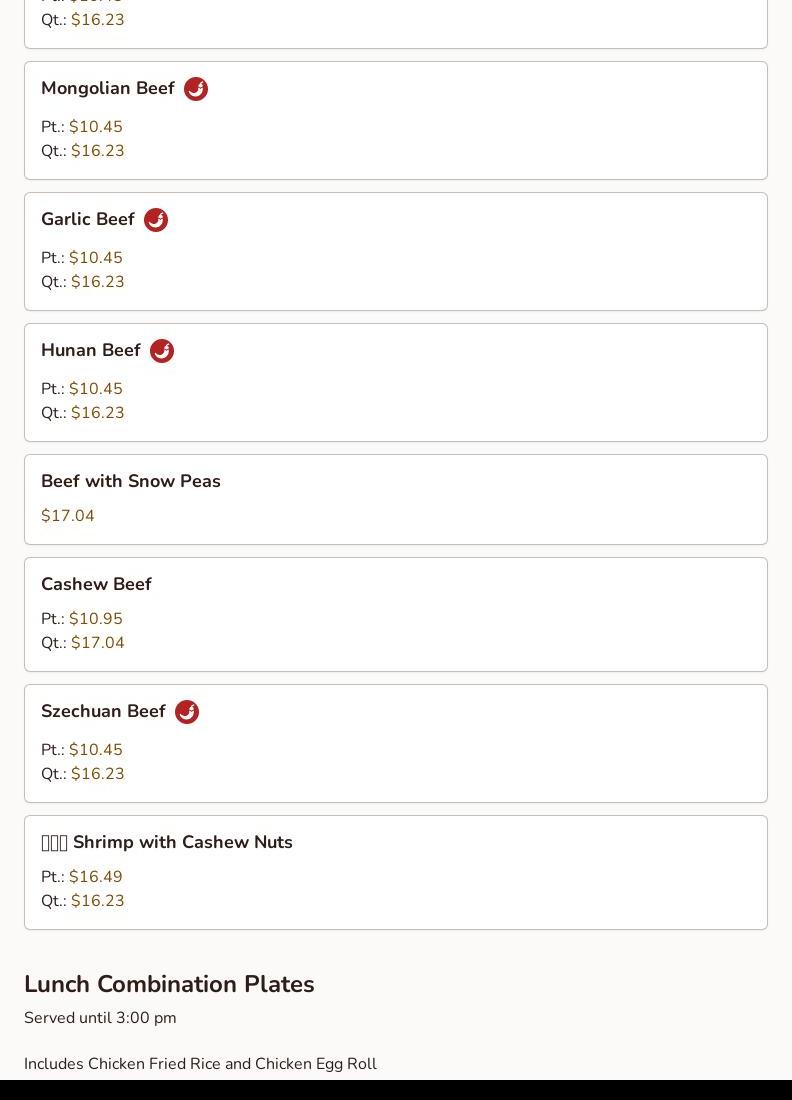The height and width of the screenshot is (1100, 792).
Task: Select Cashew Beef pint price $10.95
Action: coord(96,619)
